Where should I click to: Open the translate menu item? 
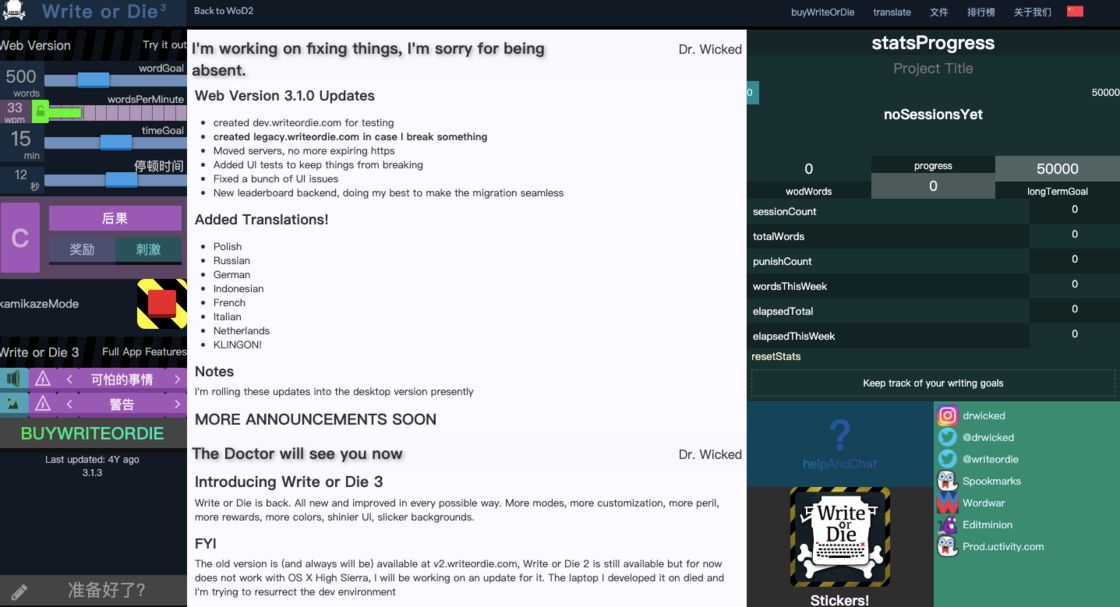coord(891,12)
